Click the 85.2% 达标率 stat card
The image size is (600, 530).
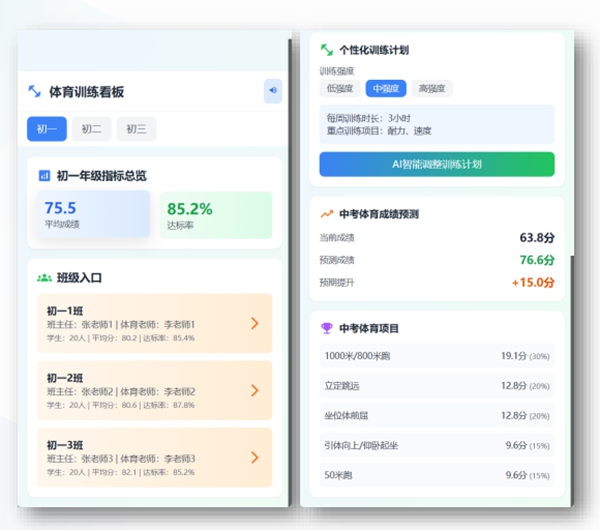[x=215, y=215]
